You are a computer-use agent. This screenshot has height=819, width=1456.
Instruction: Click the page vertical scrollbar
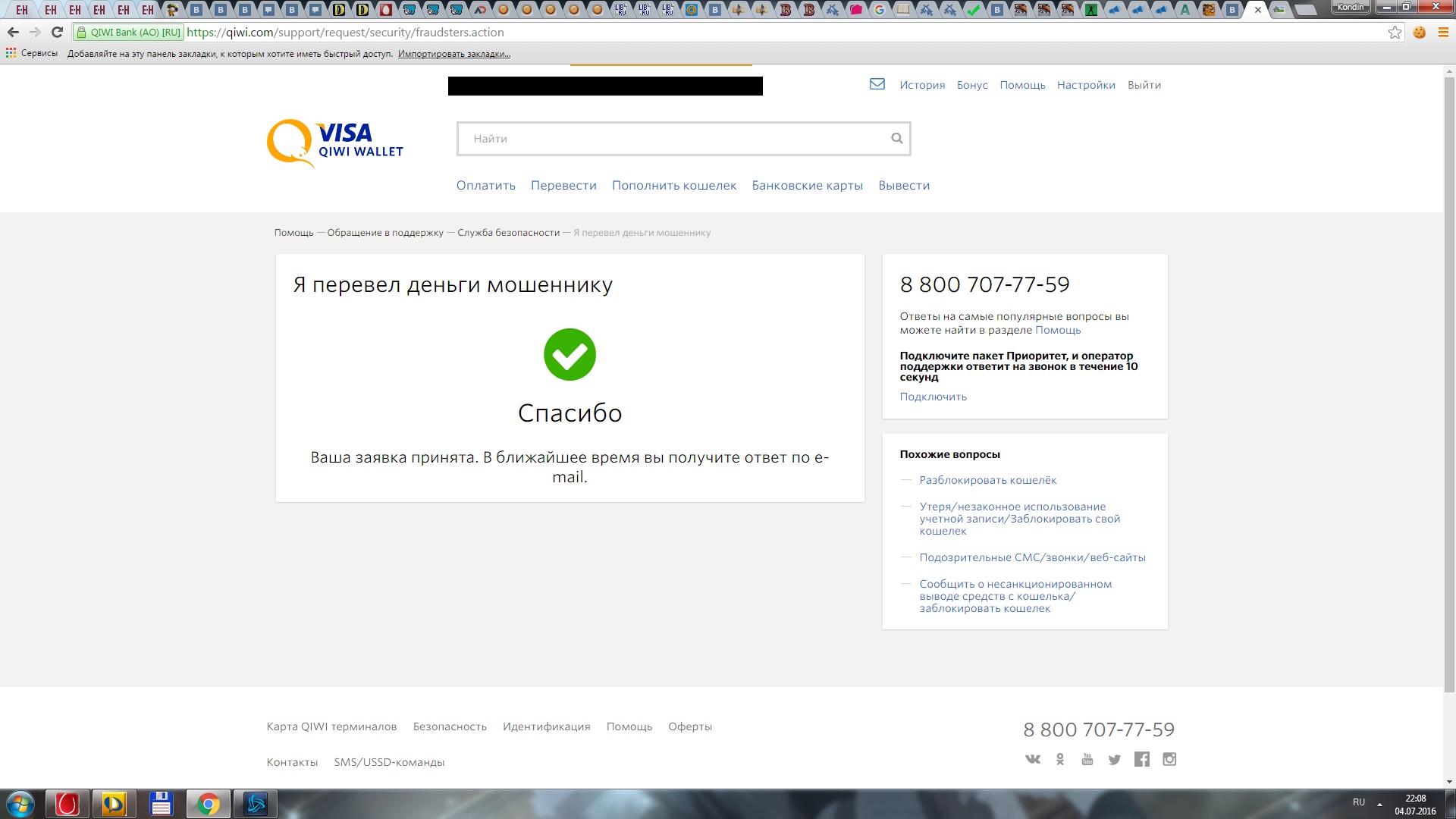pos(1449,379)
